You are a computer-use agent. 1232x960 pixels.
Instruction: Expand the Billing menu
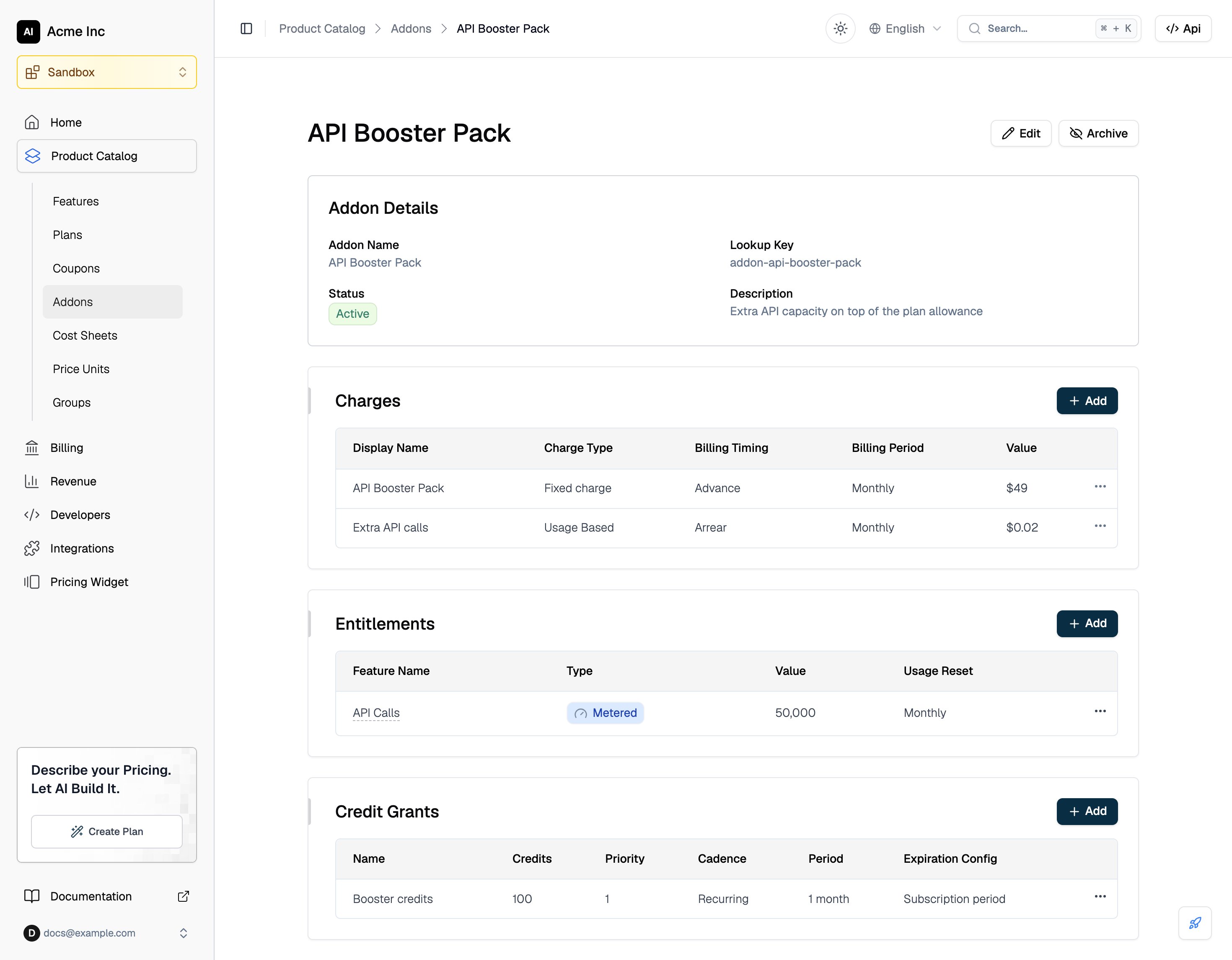(x=106, y=448)
